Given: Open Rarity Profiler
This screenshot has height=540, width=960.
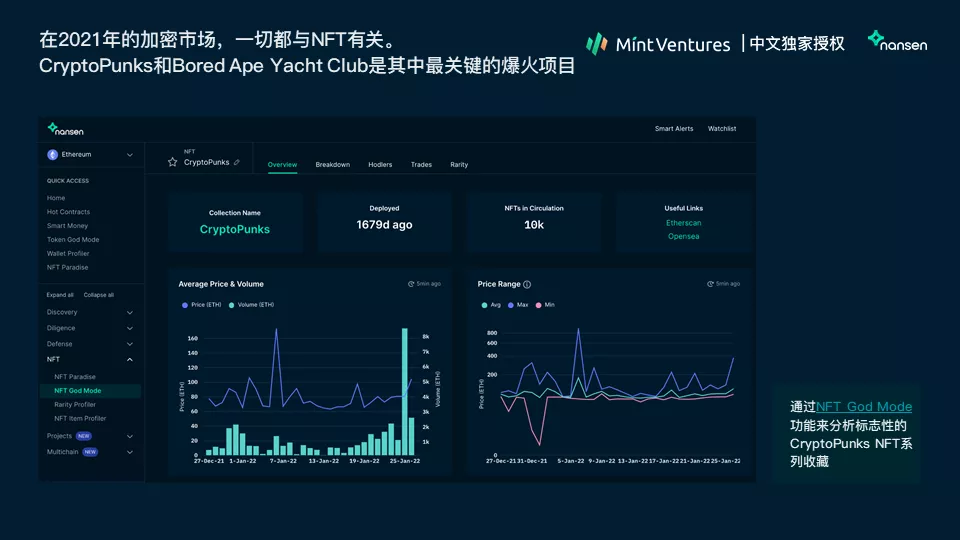Looking at the screenshot, I should click(x=75, y=405).
